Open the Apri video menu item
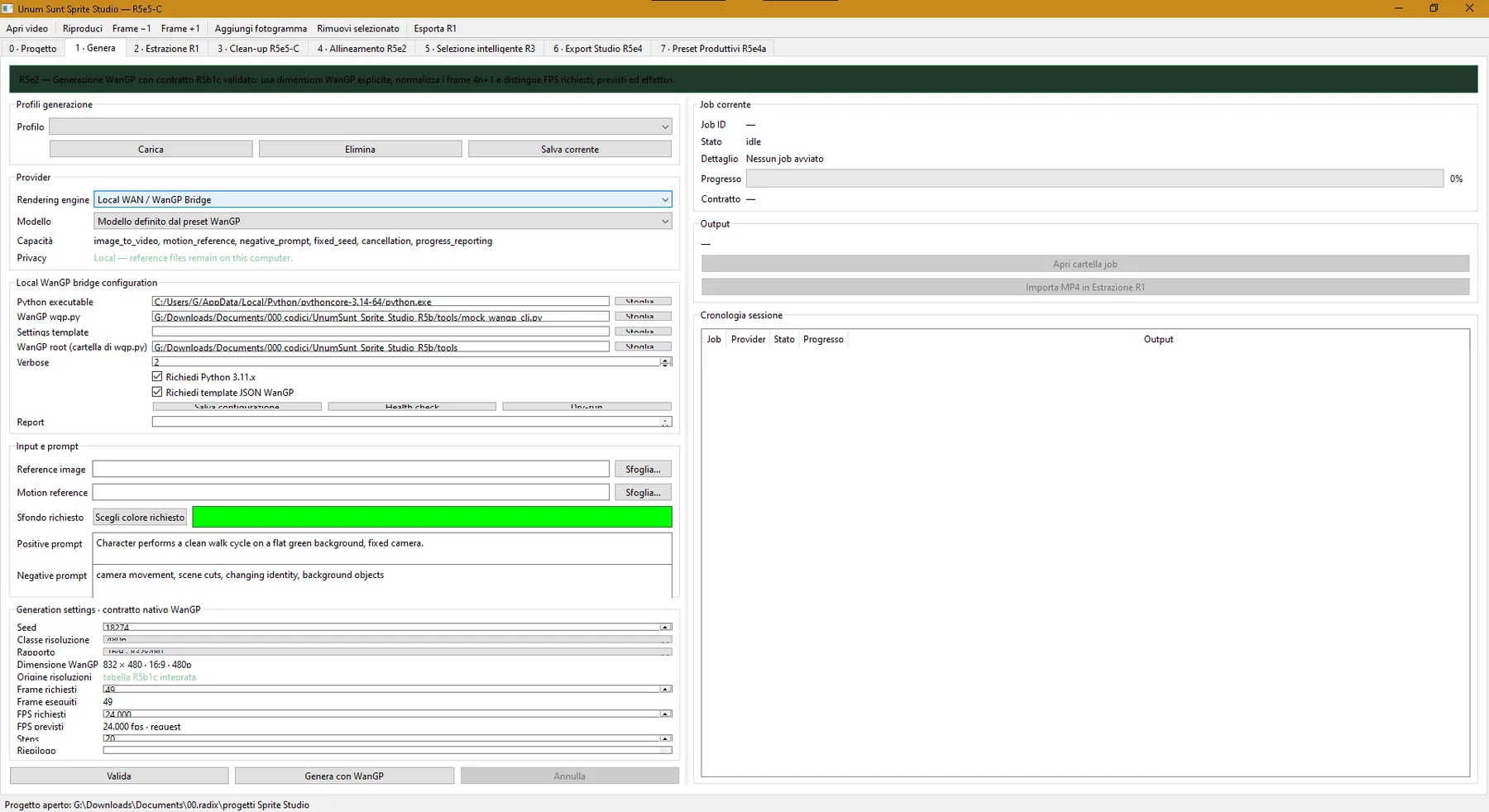The width and height of the screenshot is (1489, 812). [27, 28]
